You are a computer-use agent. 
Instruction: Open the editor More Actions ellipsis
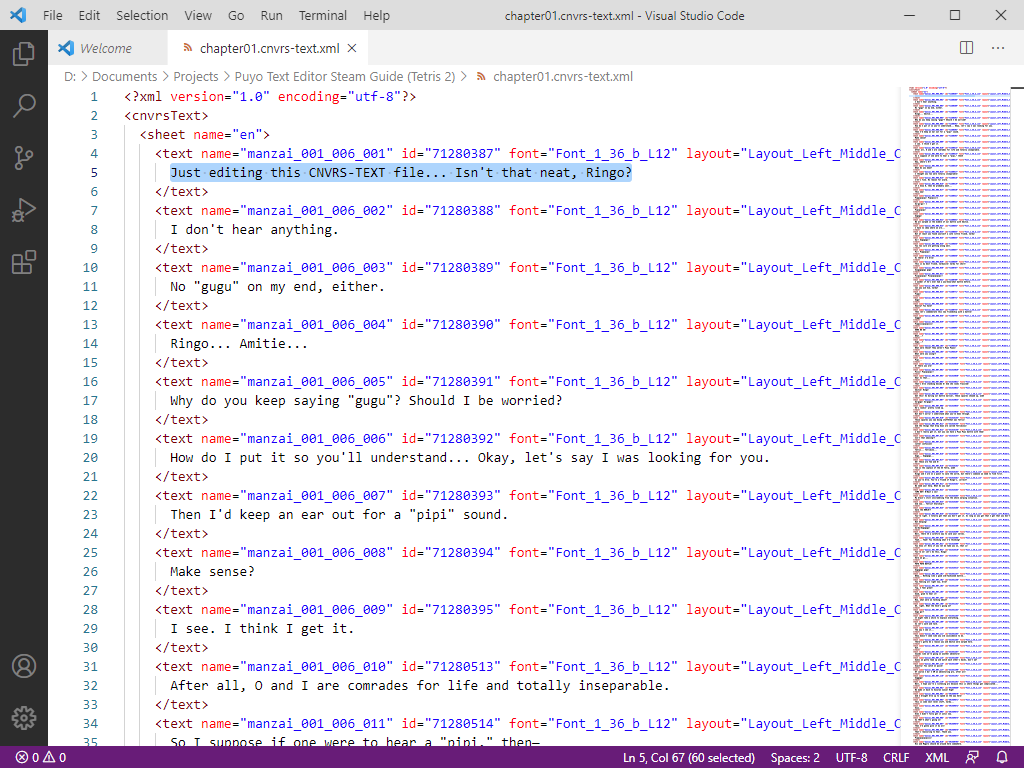tap(997, 48)
